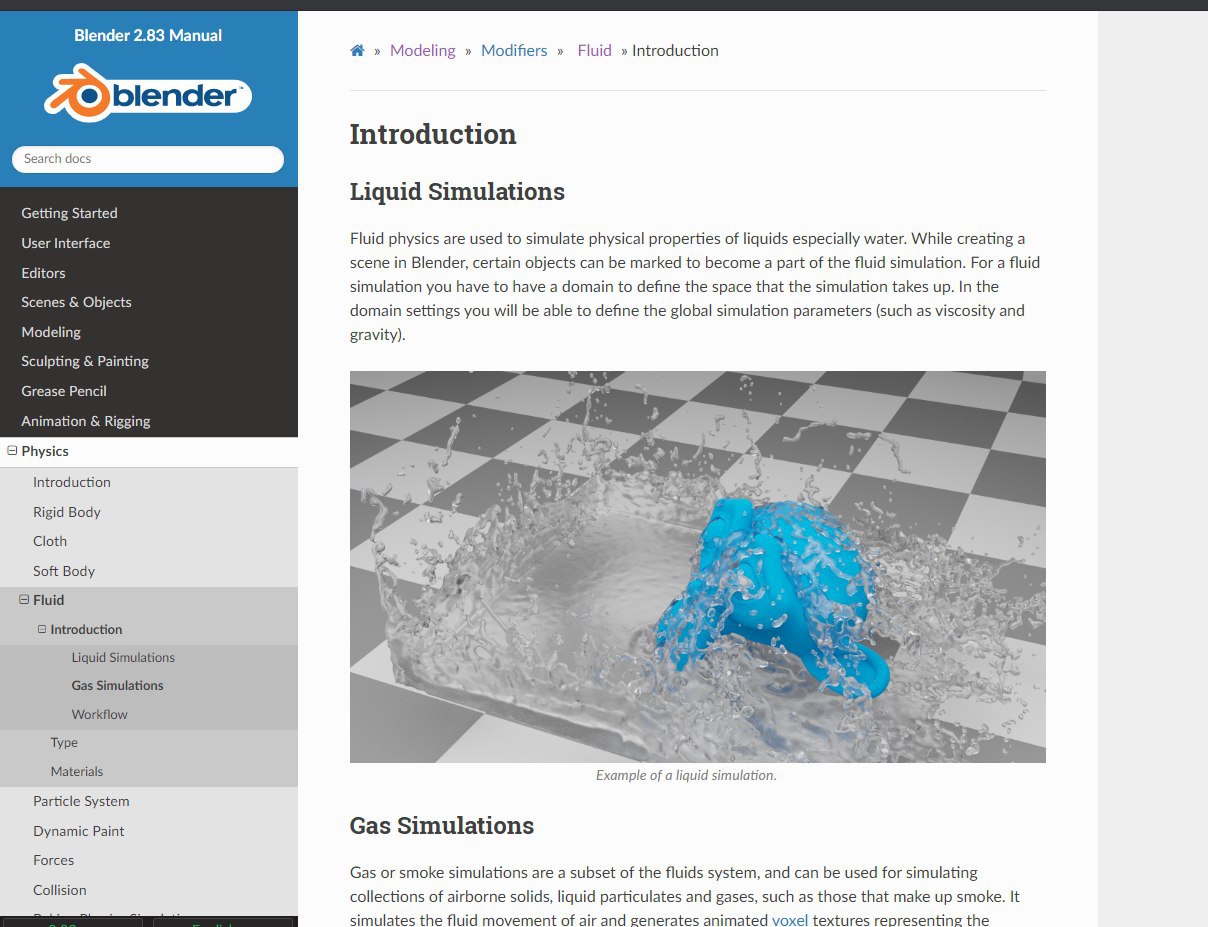
Task: Click the Gas Simulations heading in article
Action: click(x=442, y=825)
